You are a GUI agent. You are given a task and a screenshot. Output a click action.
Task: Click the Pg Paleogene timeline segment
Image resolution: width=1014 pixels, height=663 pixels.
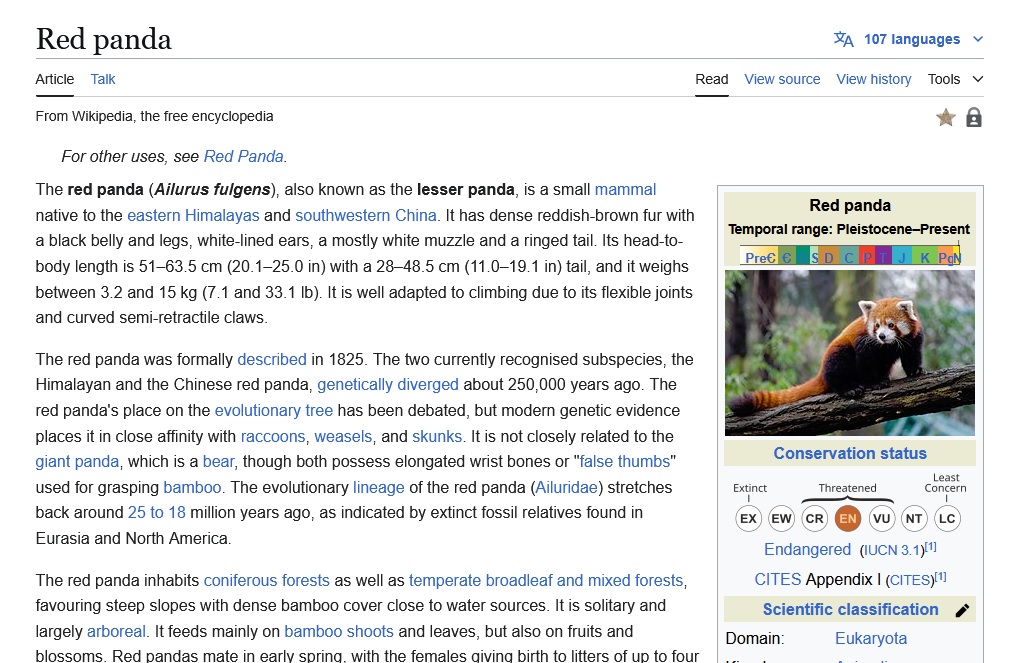click(x=945, y=255)
